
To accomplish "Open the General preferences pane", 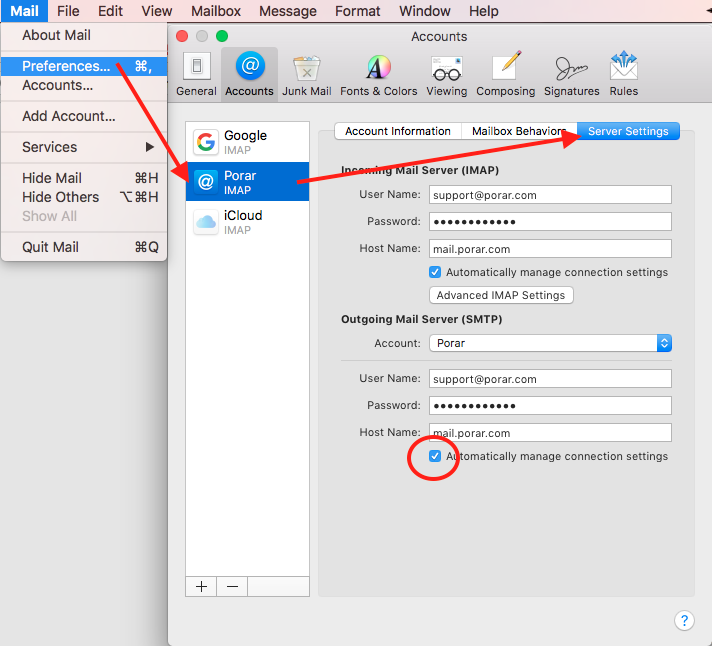I will click(x=196, y=74).
